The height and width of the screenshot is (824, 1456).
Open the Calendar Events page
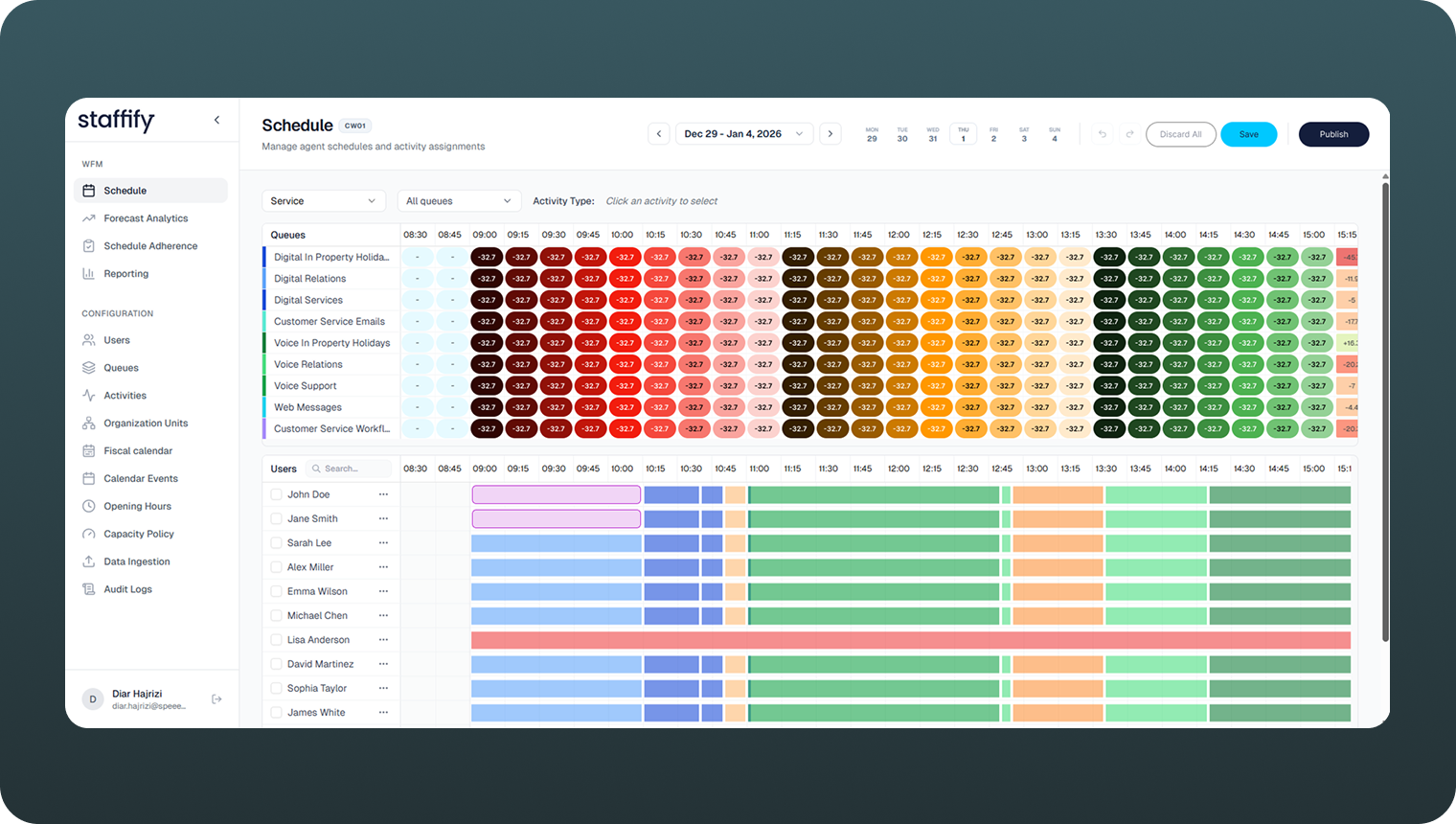150,479
